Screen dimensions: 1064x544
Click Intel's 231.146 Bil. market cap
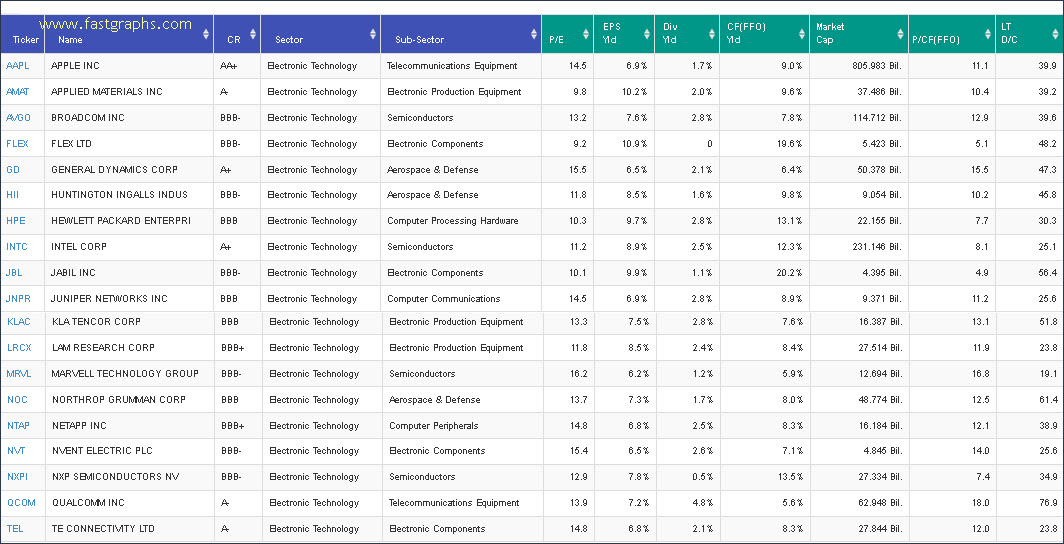[876, 247]
